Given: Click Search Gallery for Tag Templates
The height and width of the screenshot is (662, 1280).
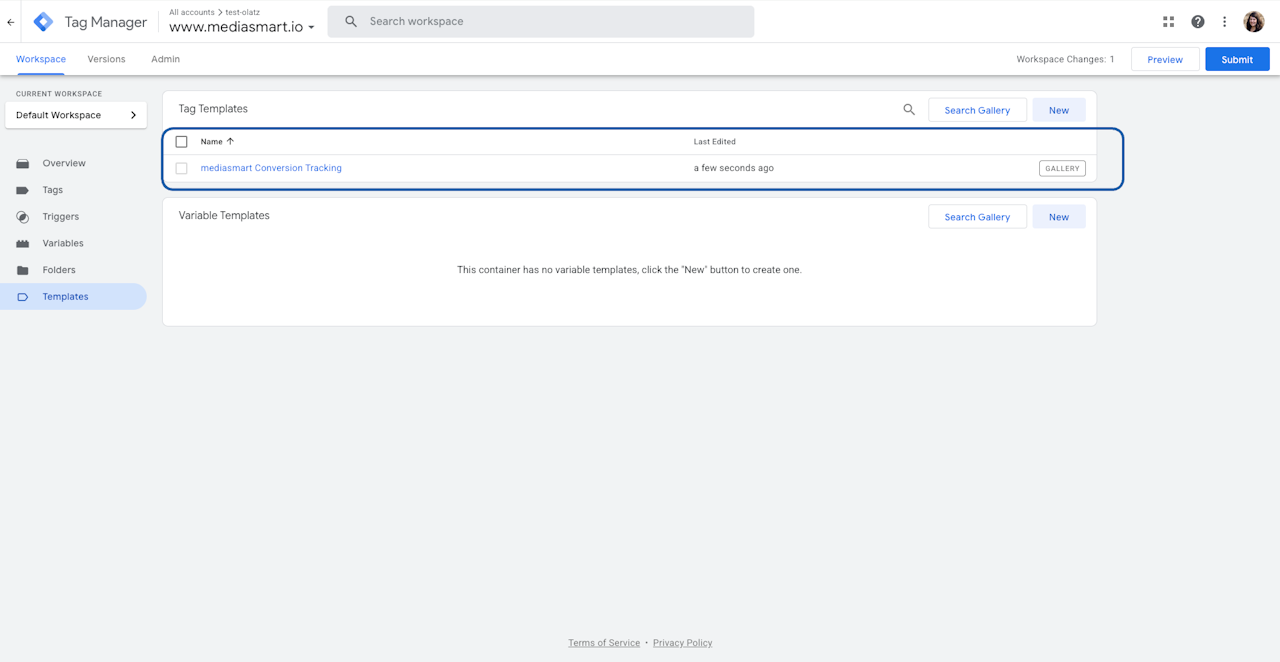Looking at the screenshot, I should pos(977,110).
